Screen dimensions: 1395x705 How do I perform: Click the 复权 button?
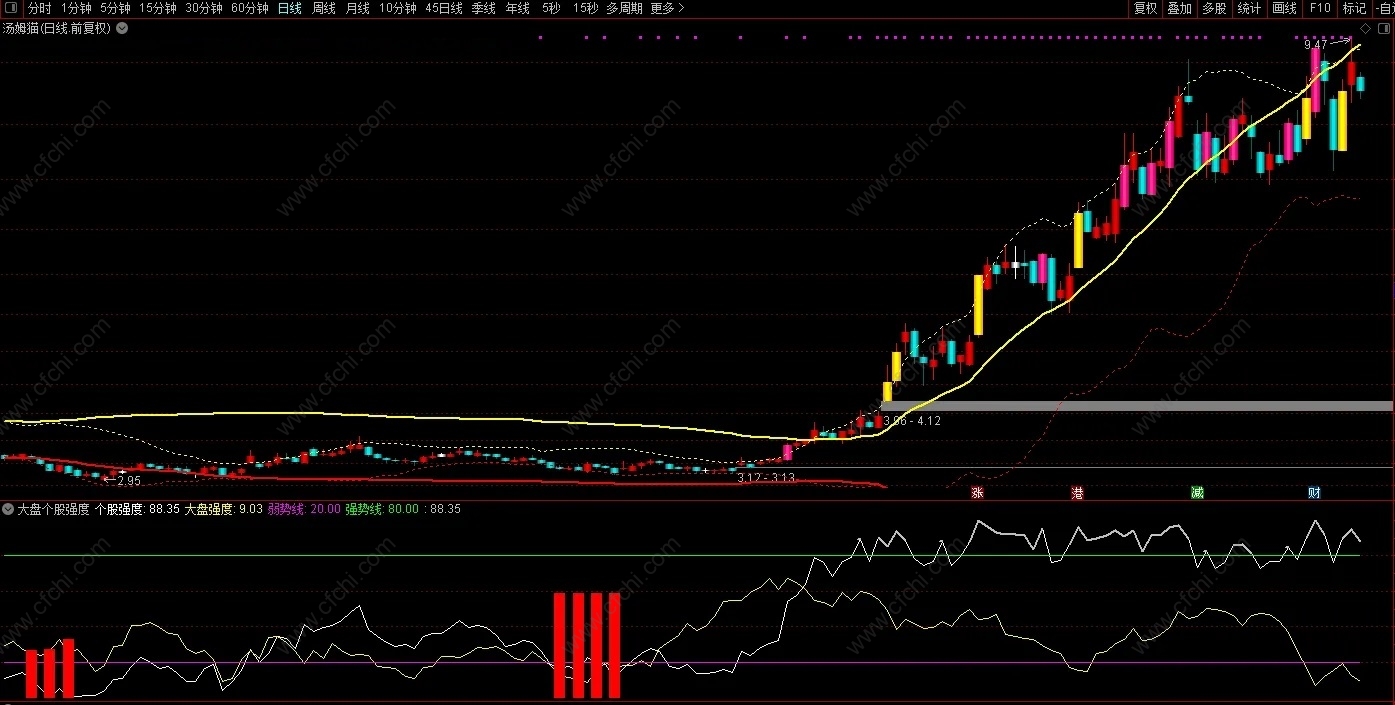[x=1145, y=8]
